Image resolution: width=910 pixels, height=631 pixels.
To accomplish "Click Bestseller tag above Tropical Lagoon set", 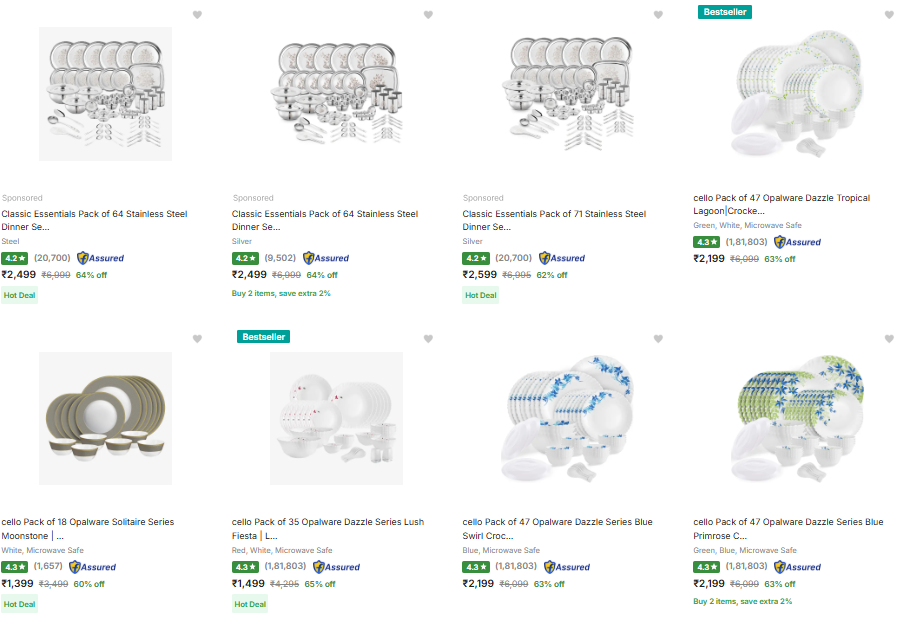I will click(724, 12).
